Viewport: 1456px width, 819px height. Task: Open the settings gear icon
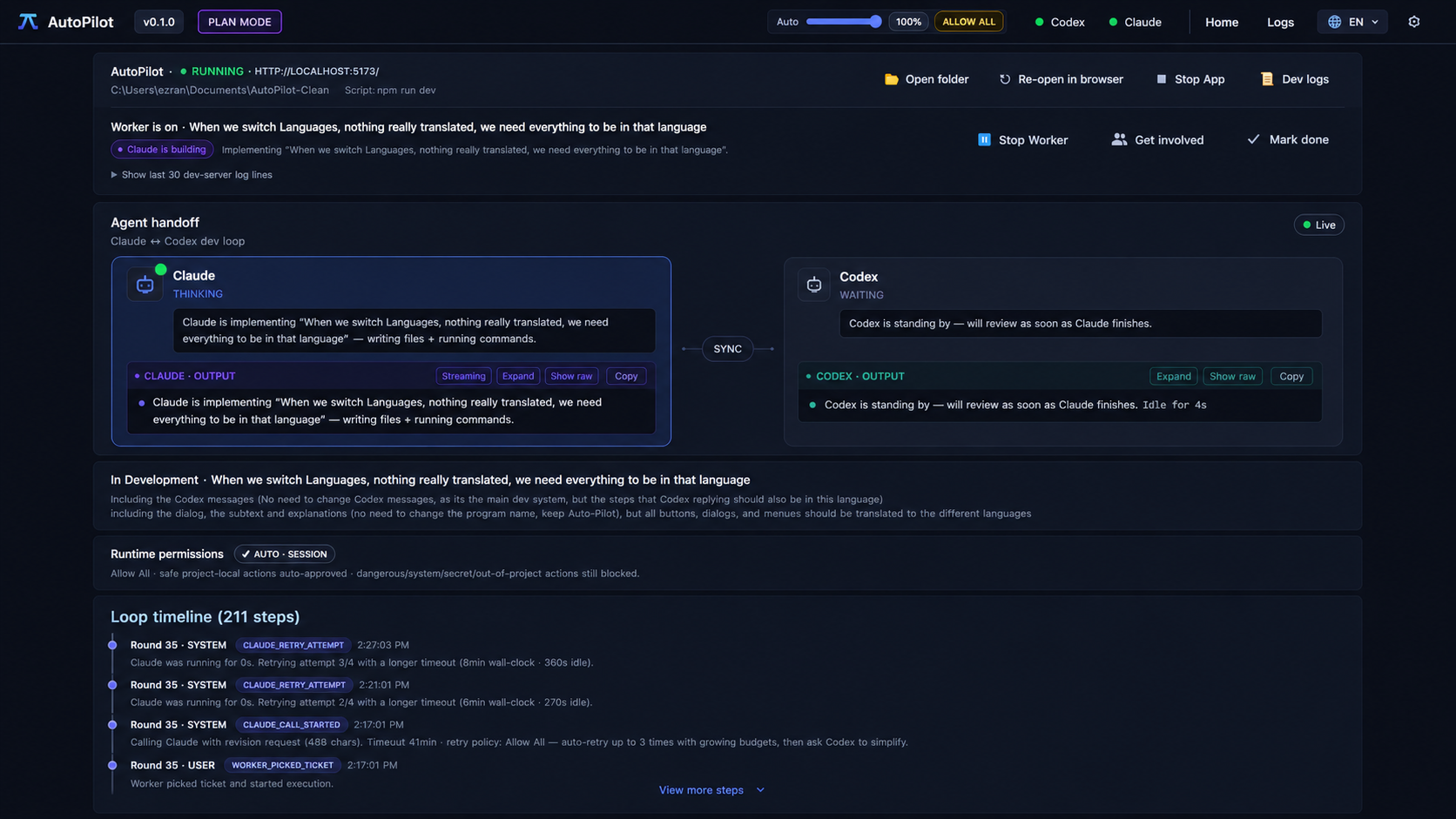point(1414,22)
